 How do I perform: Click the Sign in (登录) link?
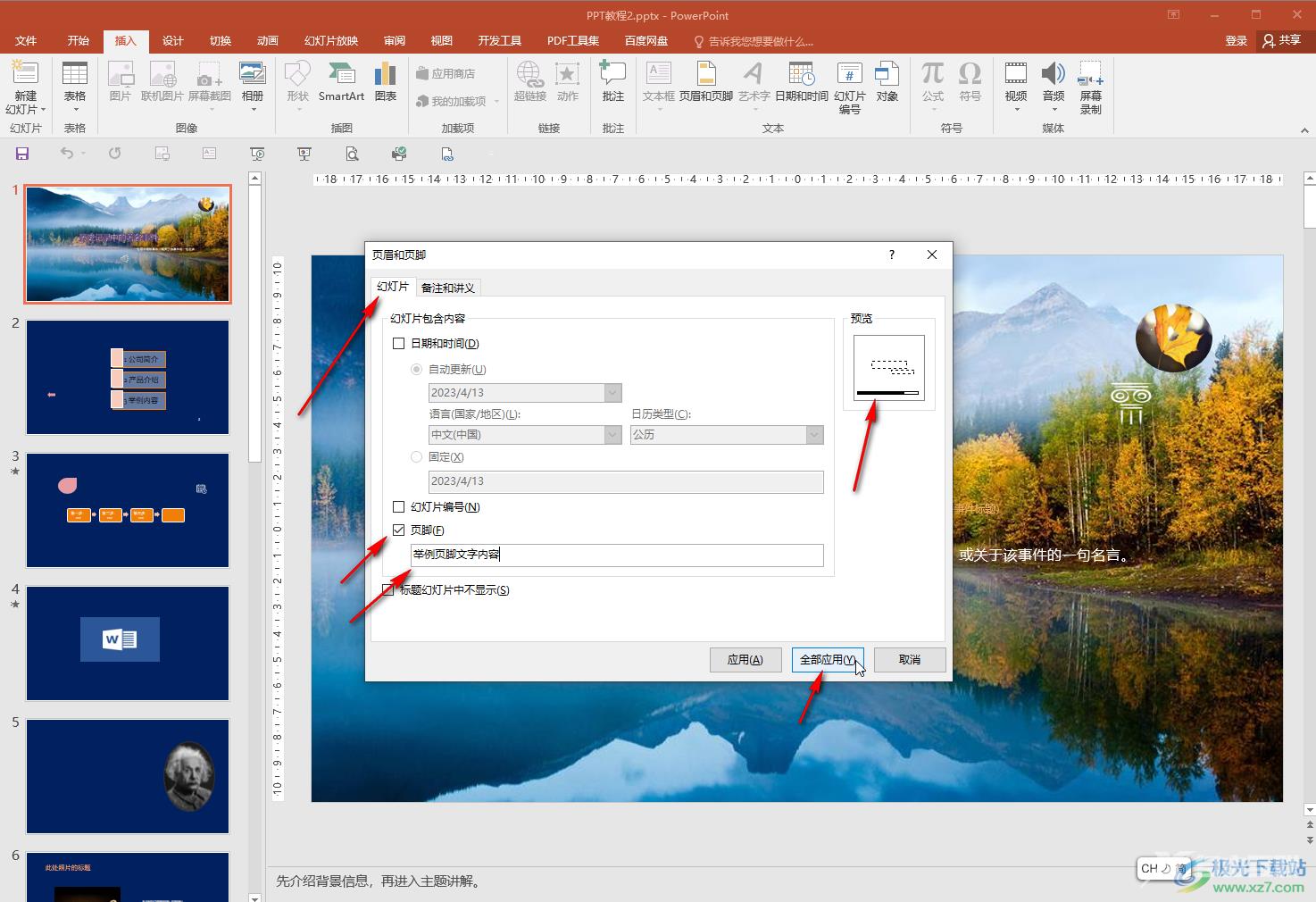(1236, 41)
